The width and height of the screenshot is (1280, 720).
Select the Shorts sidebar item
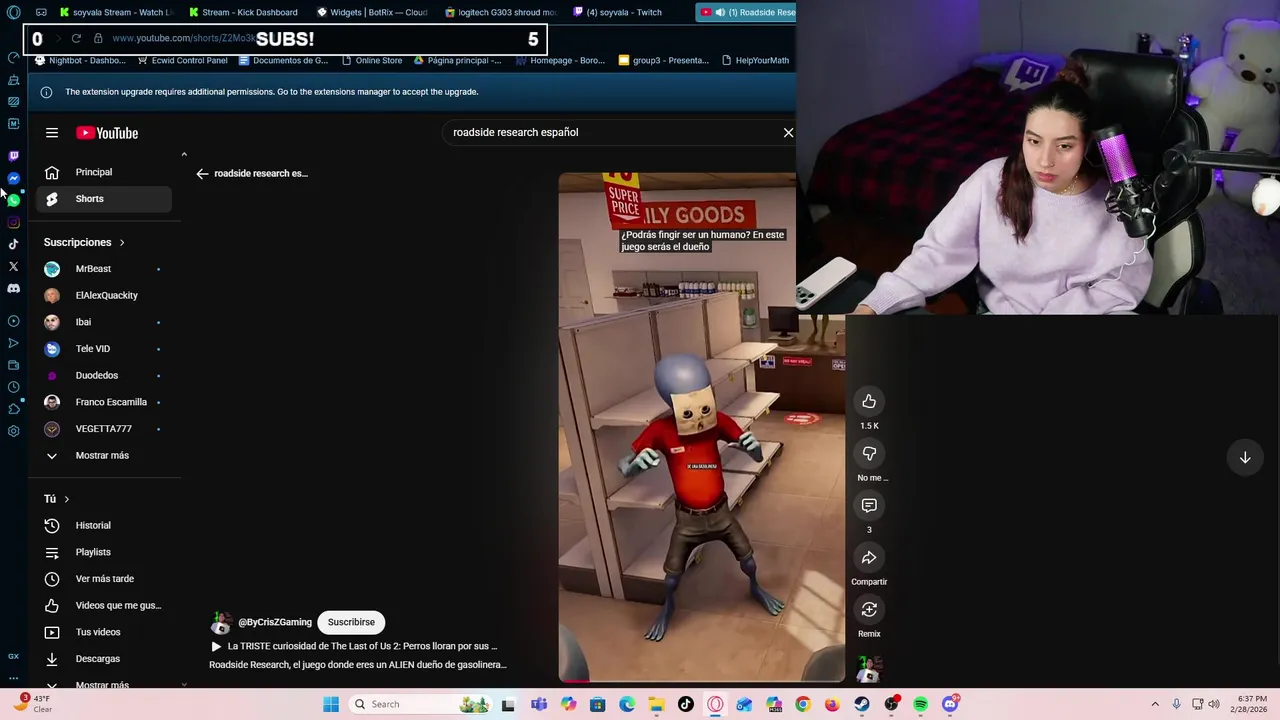104,199
